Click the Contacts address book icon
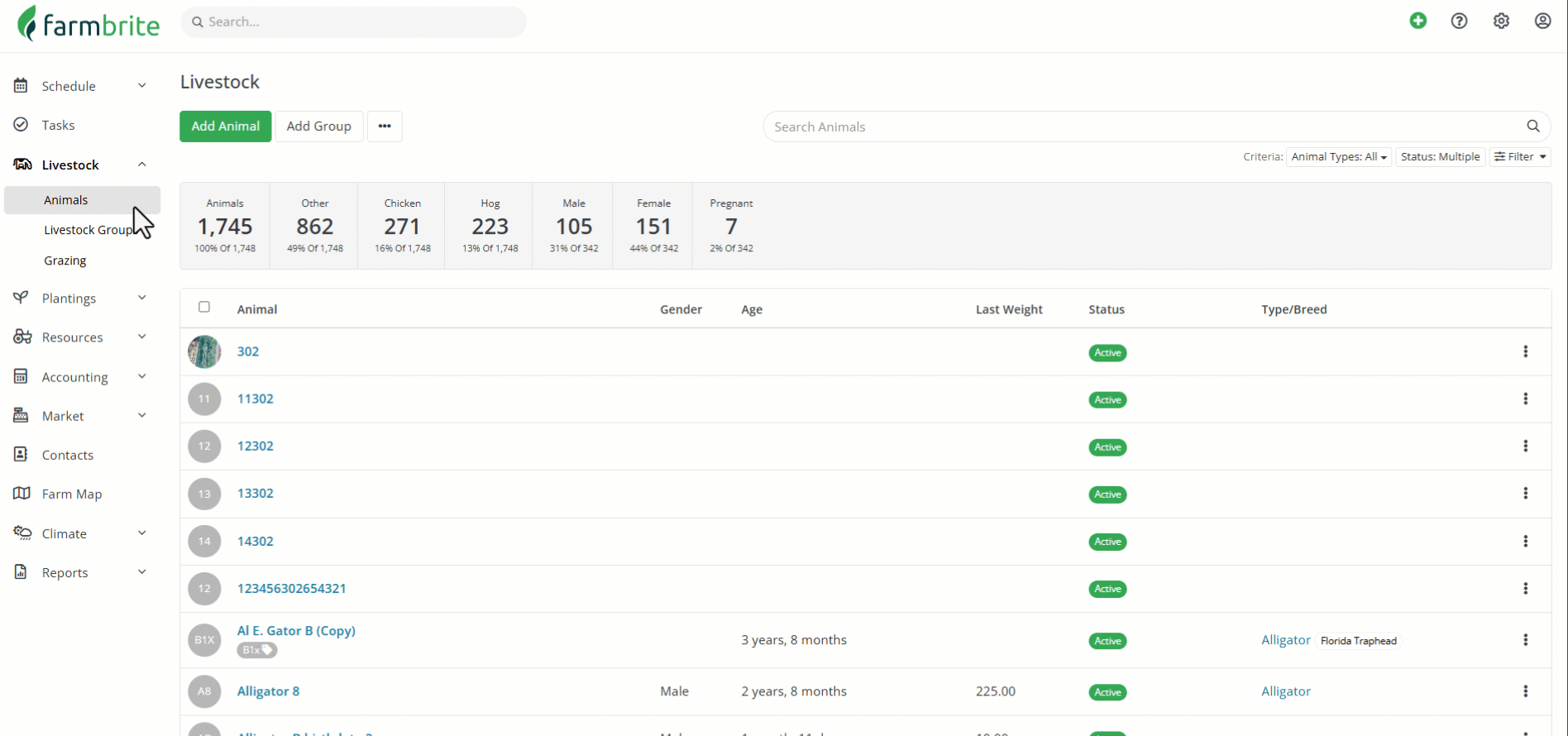1568x736 pixels. [21, 454]
